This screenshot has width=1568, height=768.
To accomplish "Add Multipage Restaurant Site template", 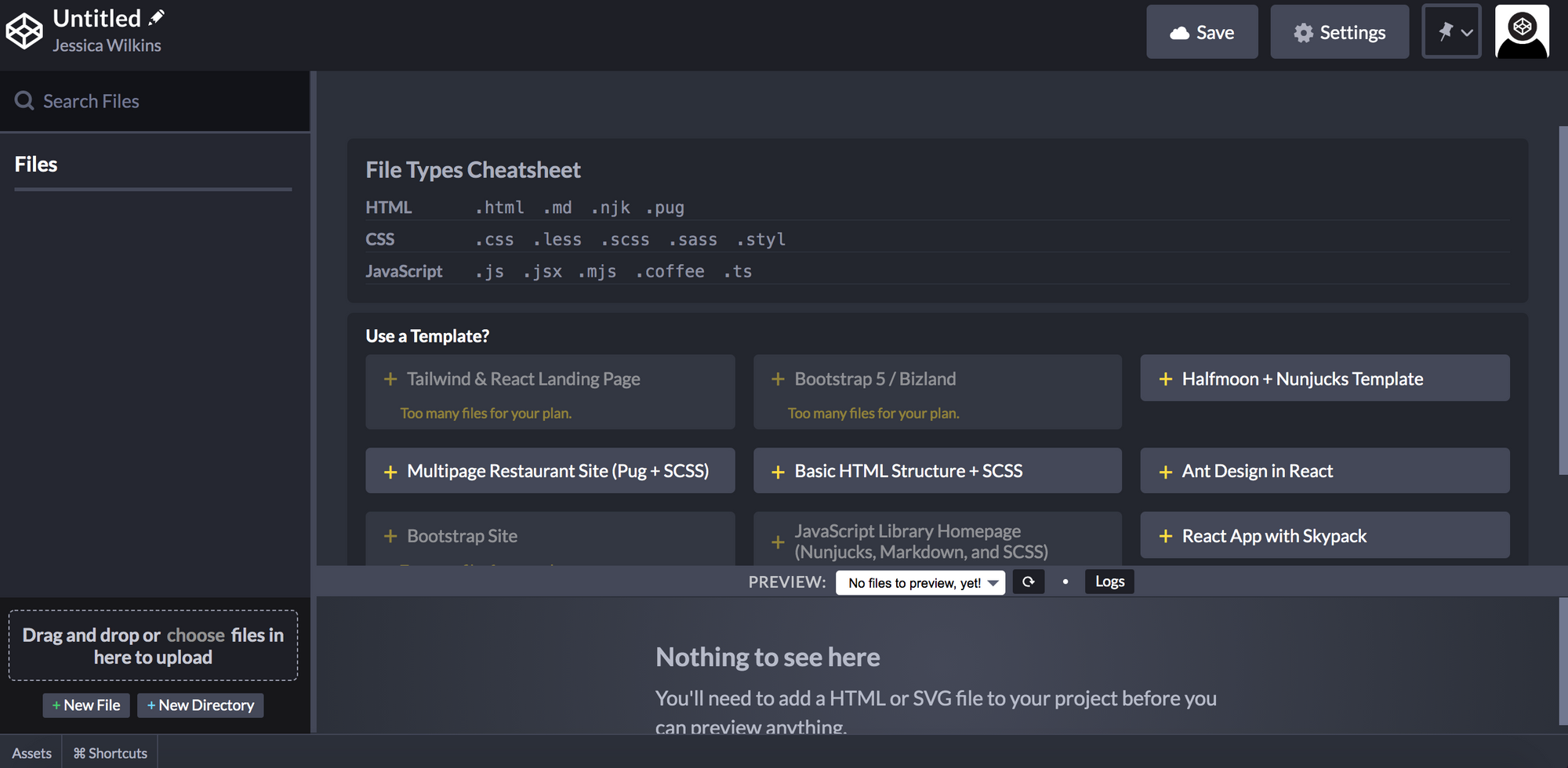I will (x=550, y=471).
